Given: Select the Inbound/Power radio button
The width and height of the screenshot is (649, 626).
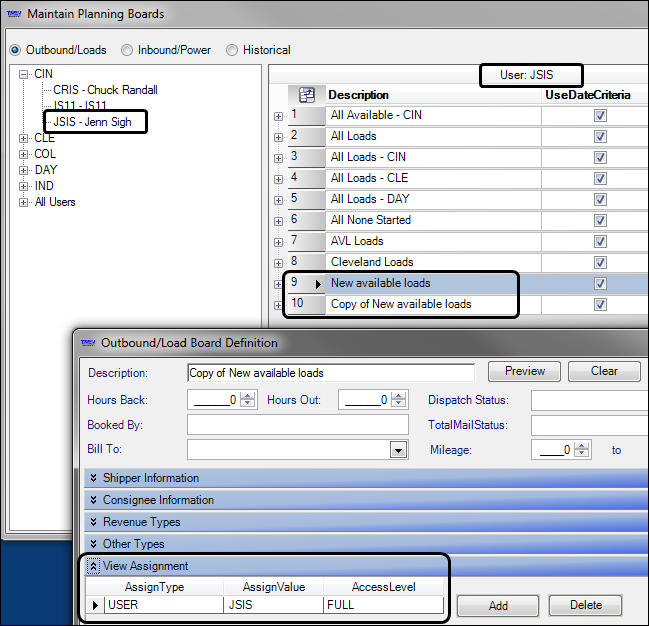Looking at the screenshot, I should pyautogui.click(x=128, y=50).
